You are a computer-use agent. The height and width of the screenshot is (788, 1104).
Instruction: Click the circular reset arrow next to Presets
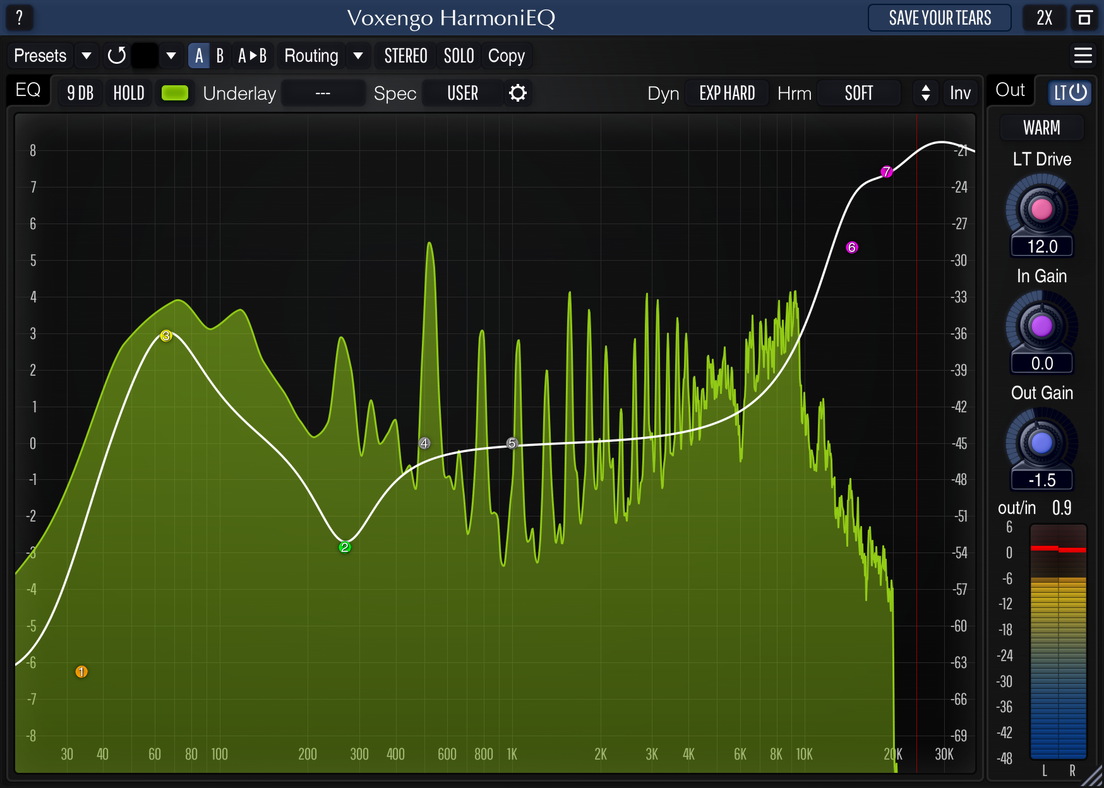(x=116, y=55)
